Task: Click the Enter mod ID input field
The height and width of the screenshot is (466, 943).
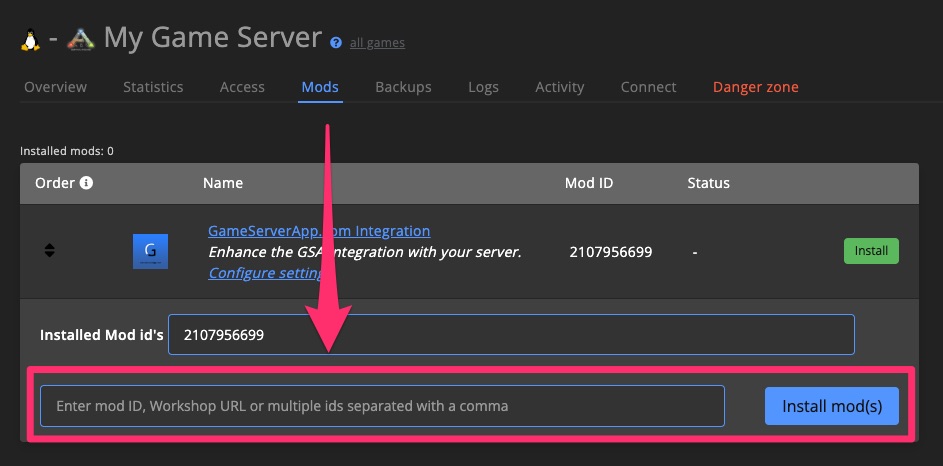Action: [382, 406]
